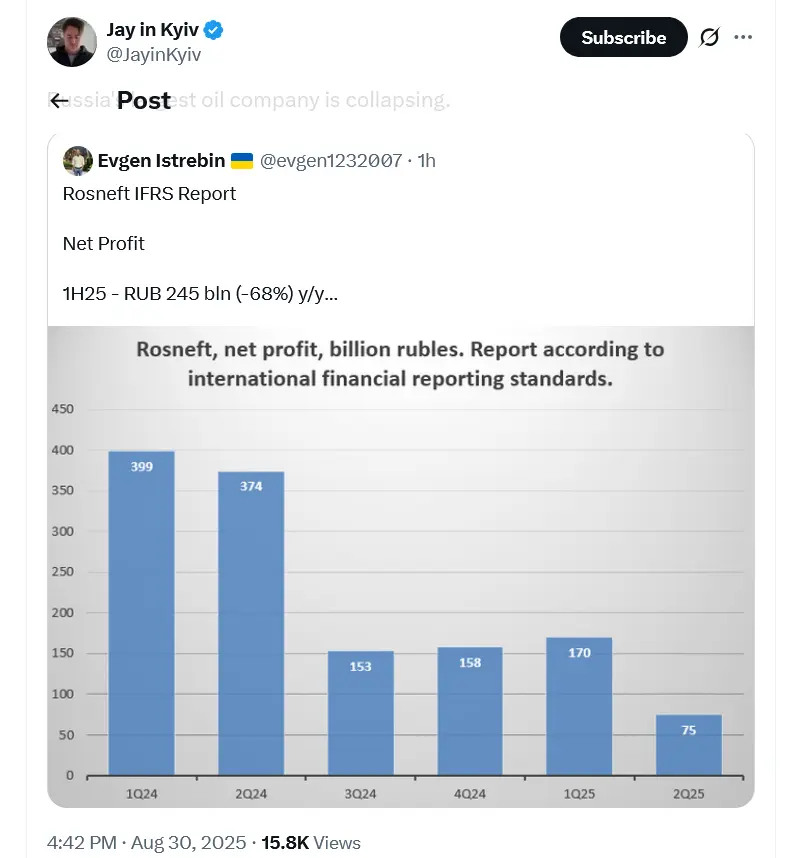The width and height of the screenshot is (787, 858).
Task: Click the 2Q25 bar showing 75
Action: coord(689,744)
